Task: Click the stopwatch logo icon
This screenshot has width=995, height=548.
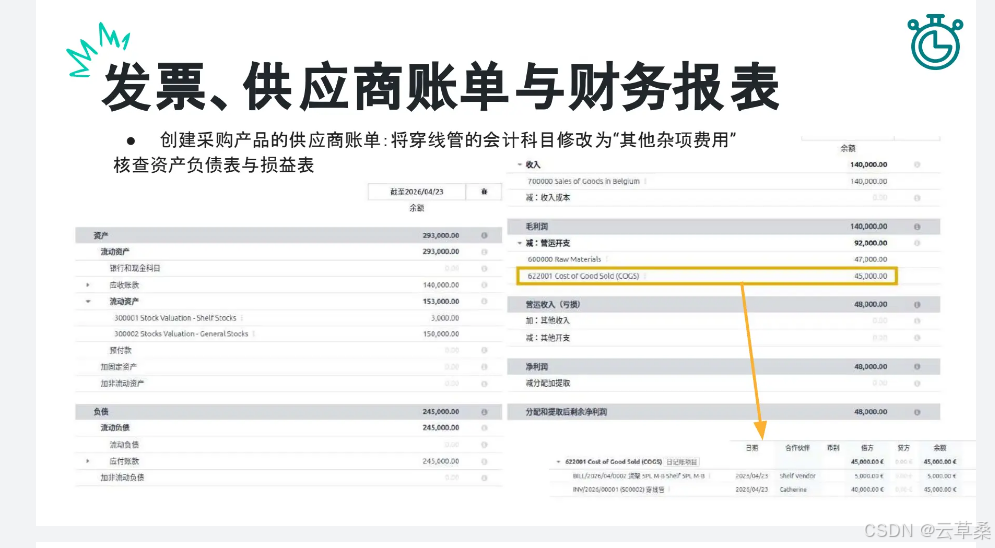Action: click(x=935, y=42)
